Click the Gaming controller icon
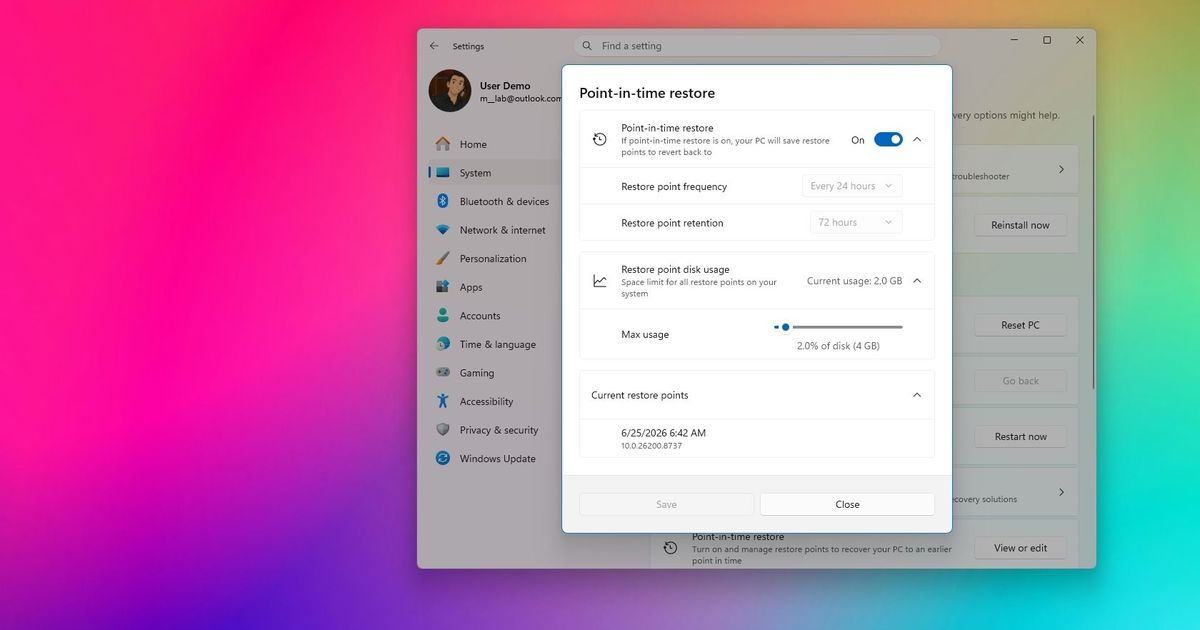 (443, 373)
